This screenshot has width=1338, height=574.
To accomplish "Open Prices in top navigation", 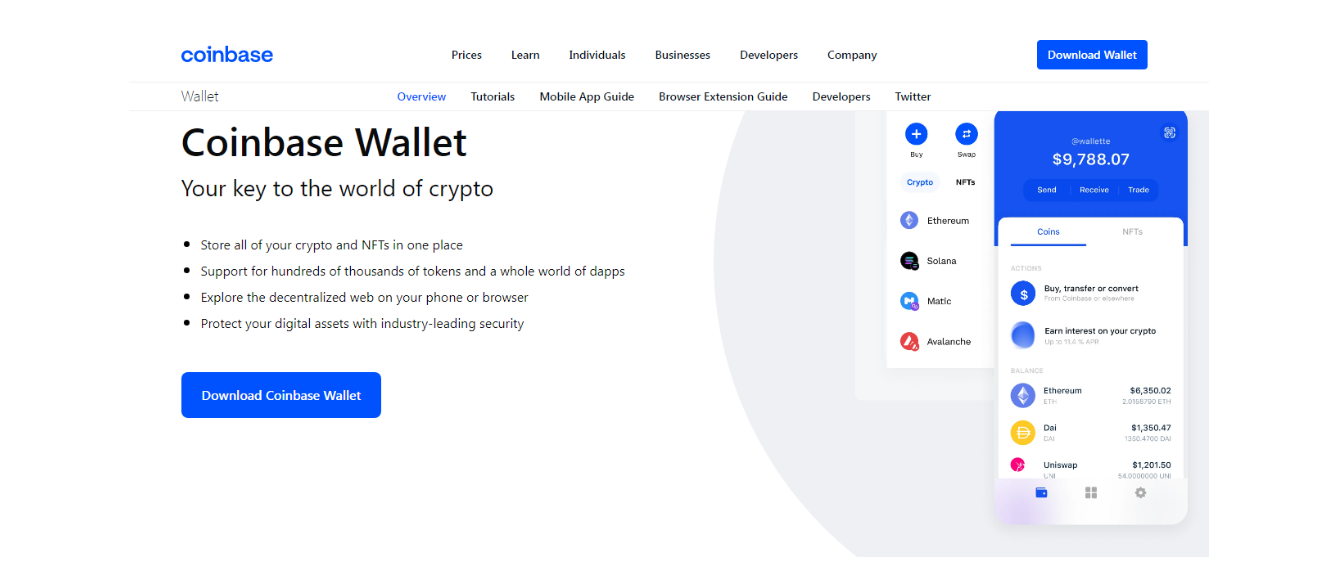I will point(467,55).
